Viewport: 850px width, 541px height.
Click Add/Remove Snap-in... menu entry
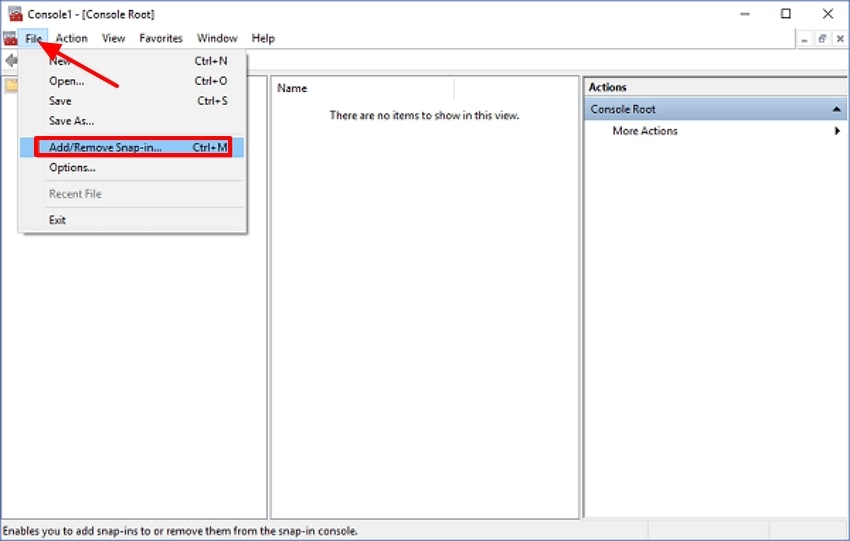tap(132, 147)
